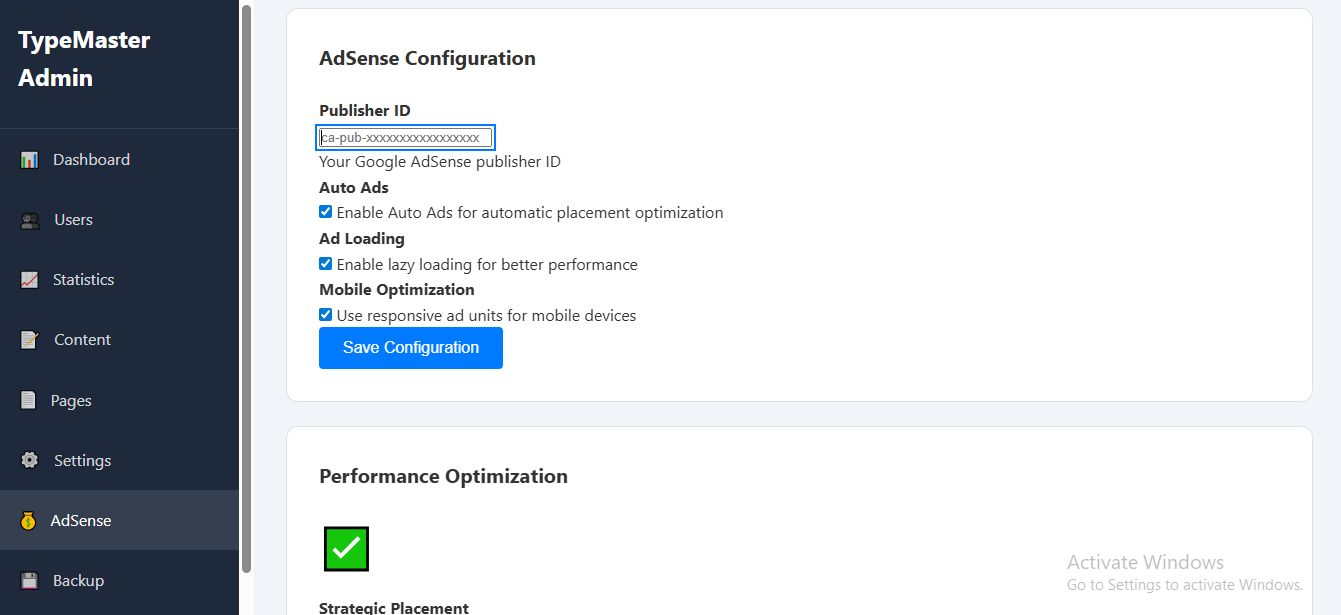Disable responsive ad units for mobile checkbox
Viewport: 1341px width, 615px height.
click(326, 315)
